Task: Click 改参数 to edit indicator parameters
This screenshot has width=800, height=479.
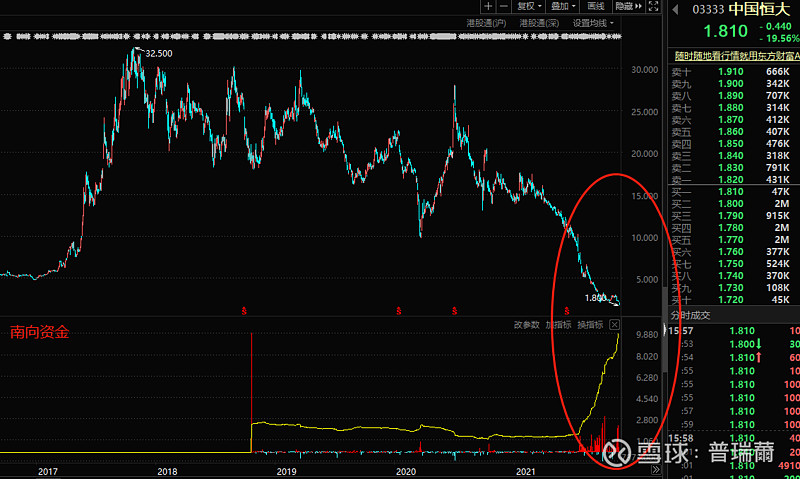Action: (527, 324)
